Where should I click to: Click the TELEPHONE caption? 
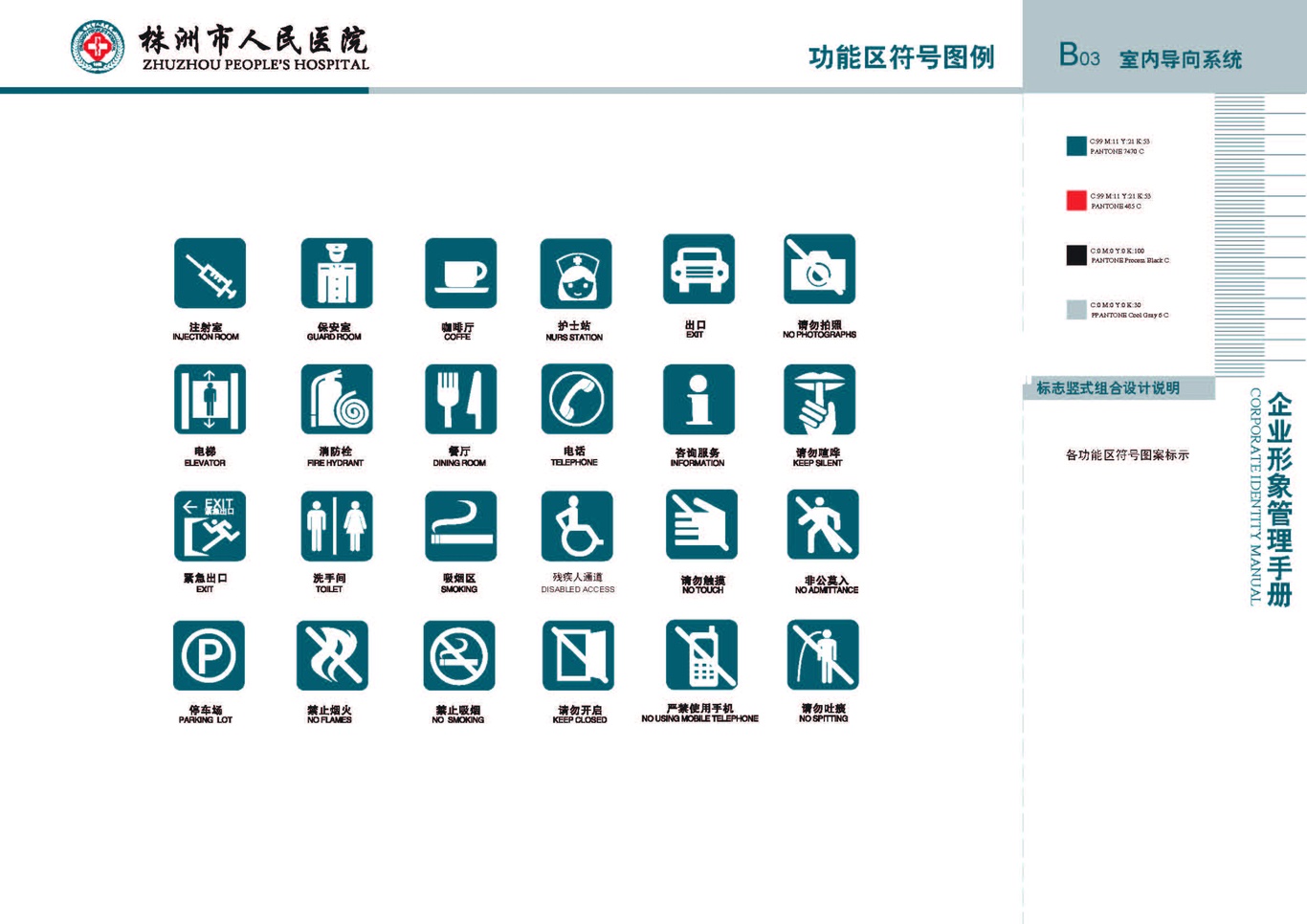click(x=574, y=462)
